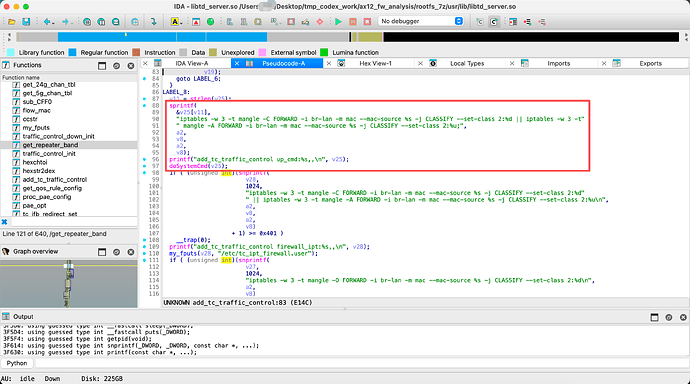This screenshot has width=690, height=384.
Task: Select get_qos_rule_config in the function list
Action: pos(52,188)
